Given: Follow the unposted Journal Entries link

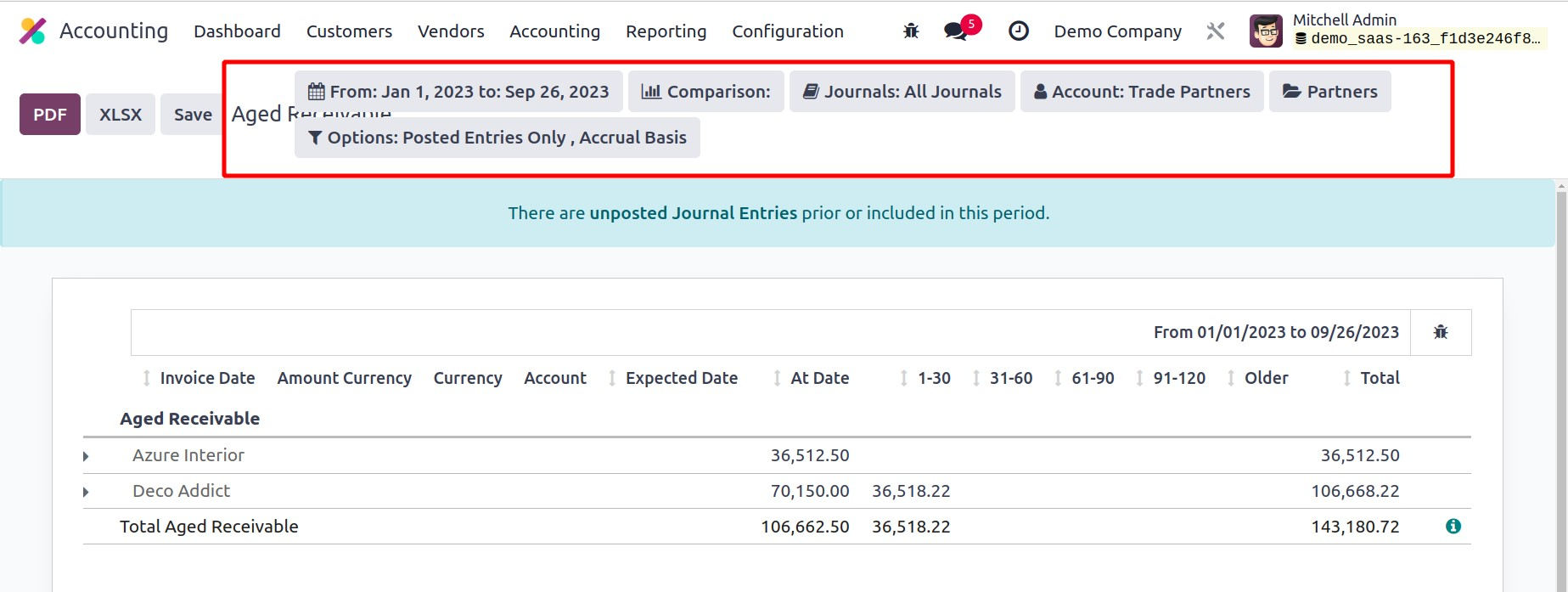Looking at the screenshot, I should 693,213.
